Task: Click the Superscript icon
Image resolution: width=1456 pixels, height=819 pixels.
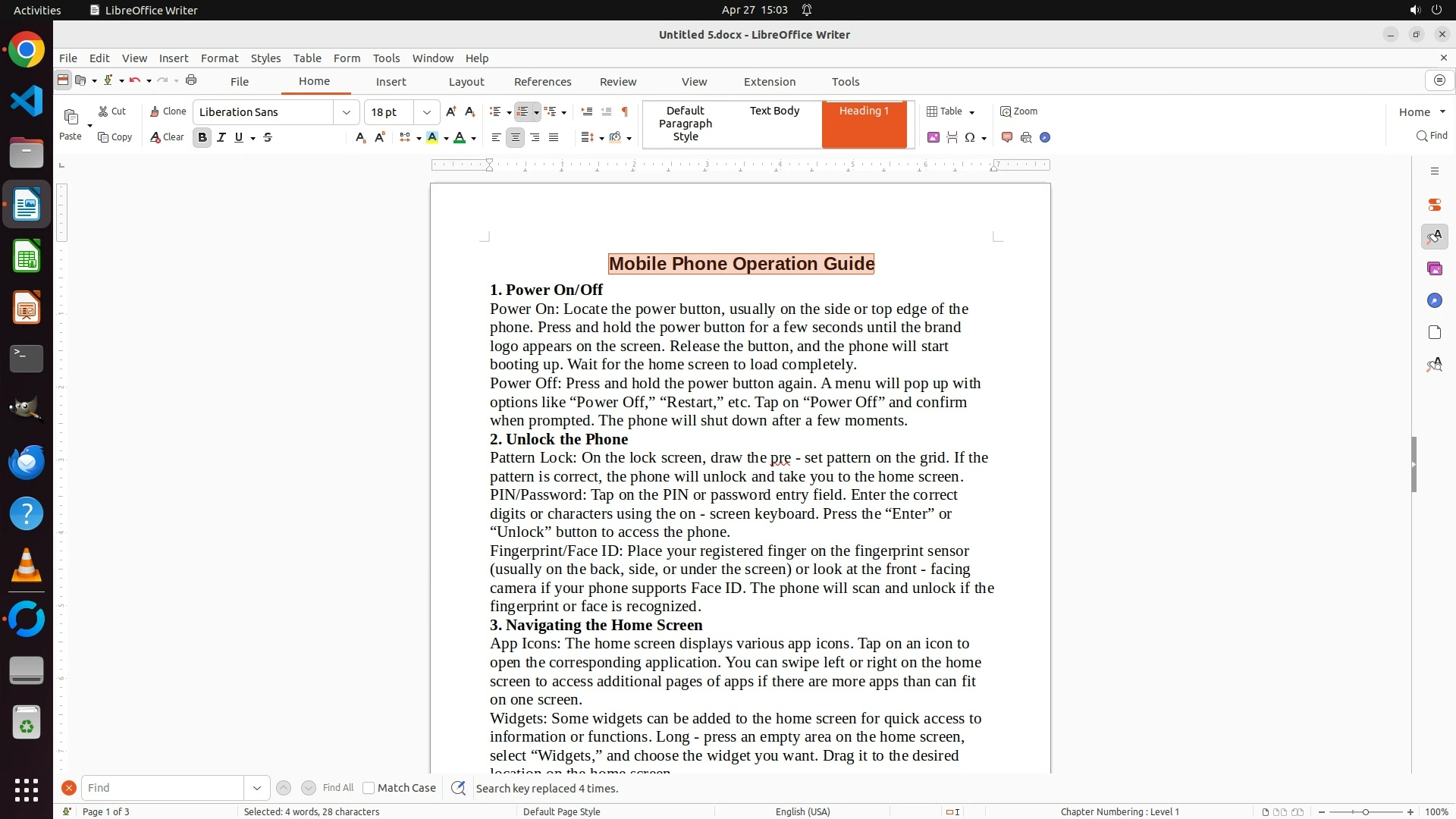Action: point(380,137)
